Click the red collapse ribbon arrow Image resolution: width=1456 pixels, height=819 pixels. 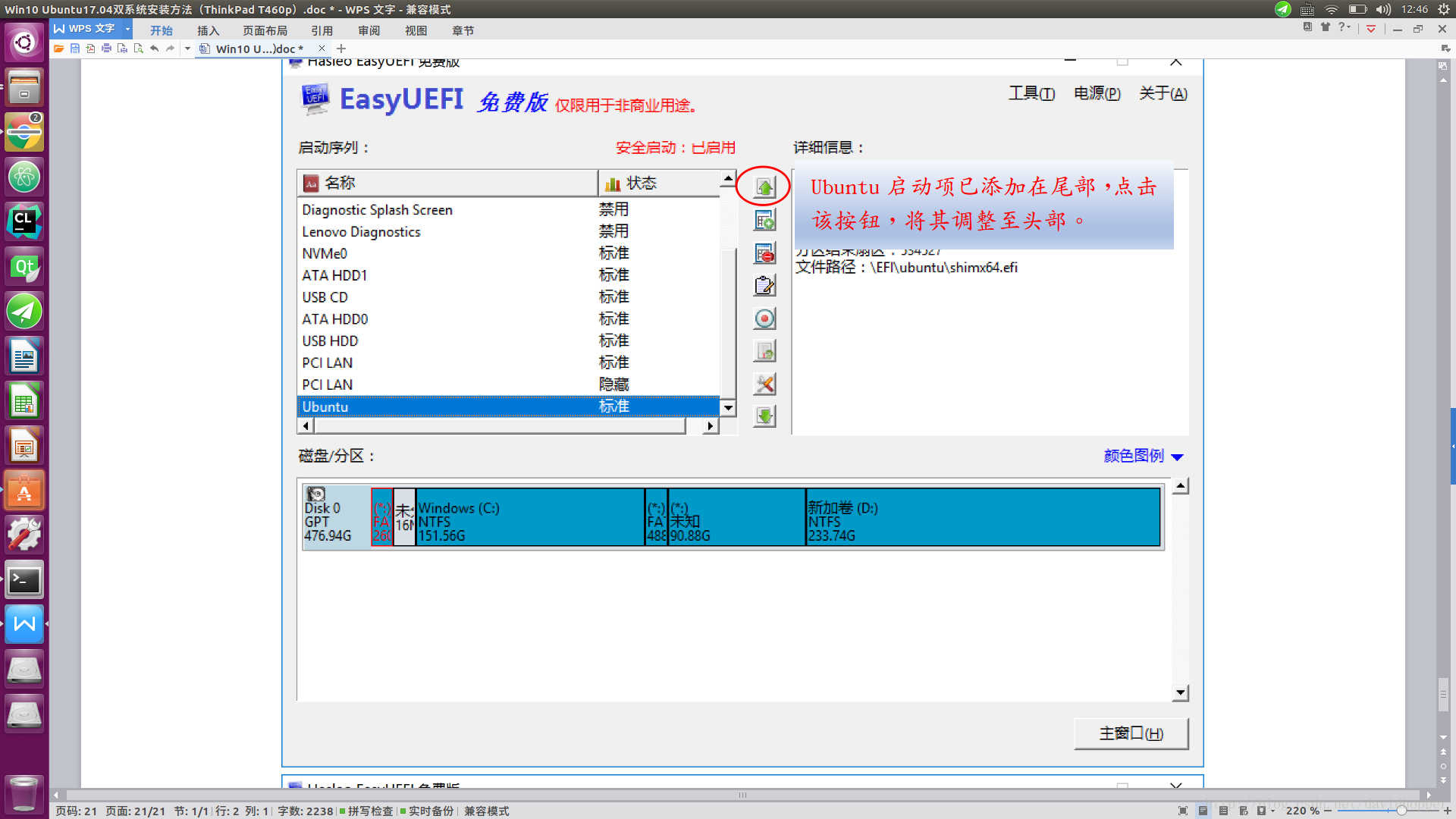(1371, 29)
